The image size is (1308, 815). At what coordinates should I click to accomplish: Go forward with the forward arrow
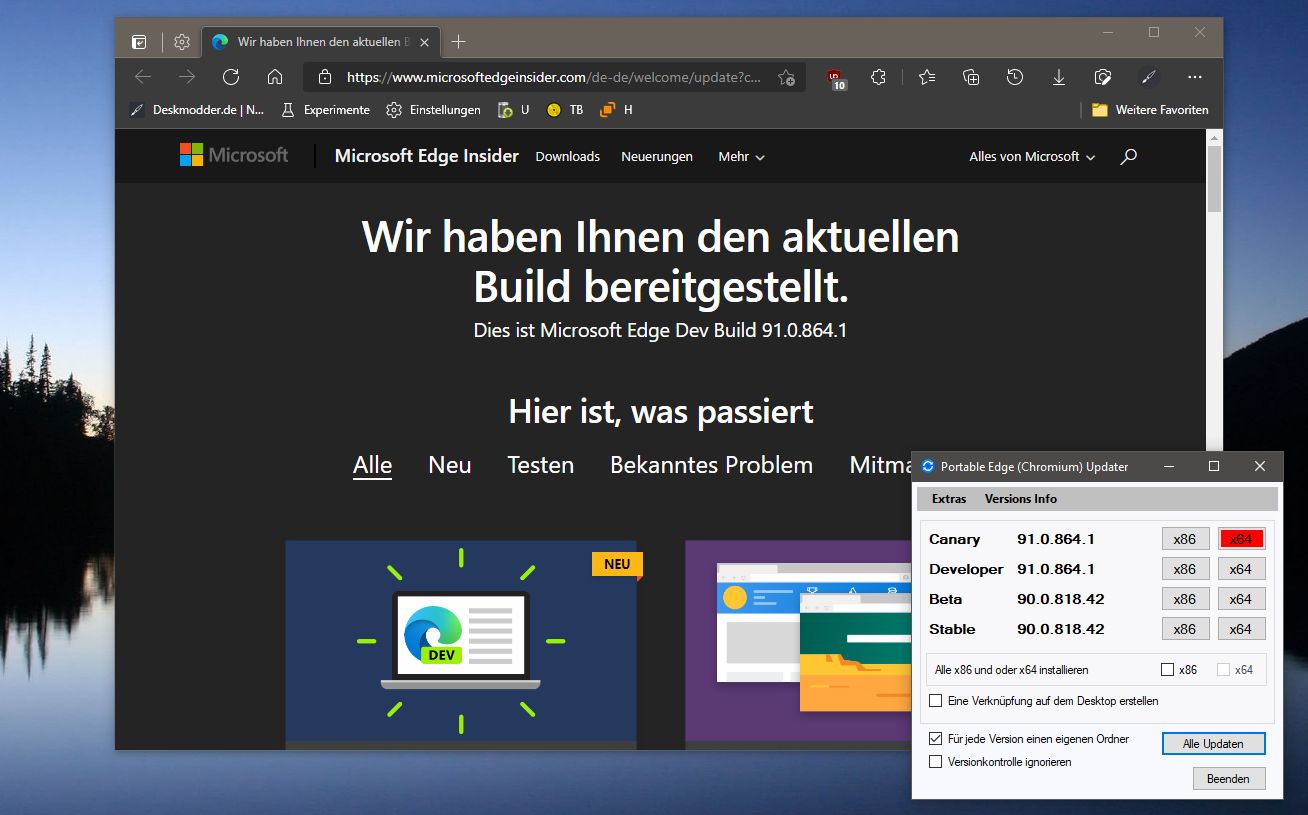[x=187, y=77]
